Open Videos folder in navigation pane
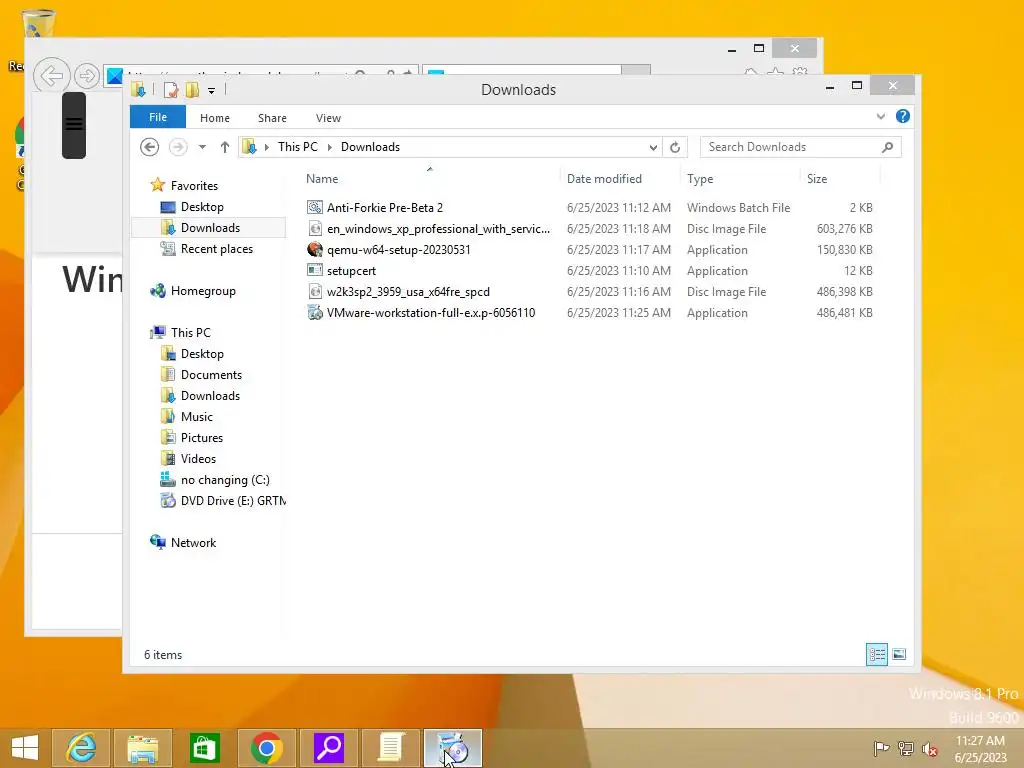This screenshot has height=768, width=1024. tap(198, 458)
